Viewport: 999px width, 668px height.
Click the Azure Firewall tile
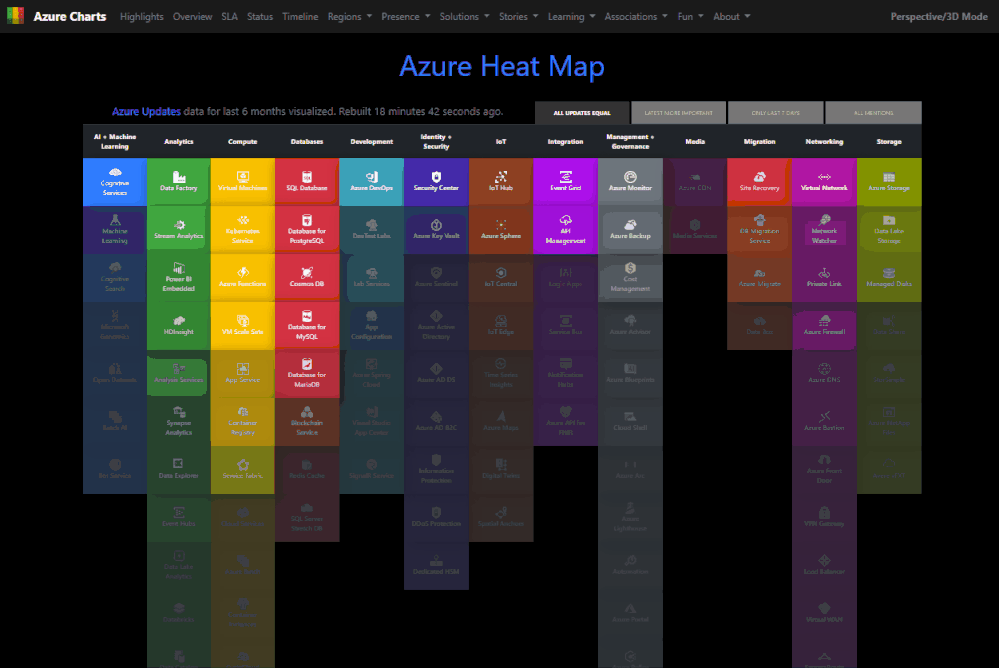[x=824, y=326]
